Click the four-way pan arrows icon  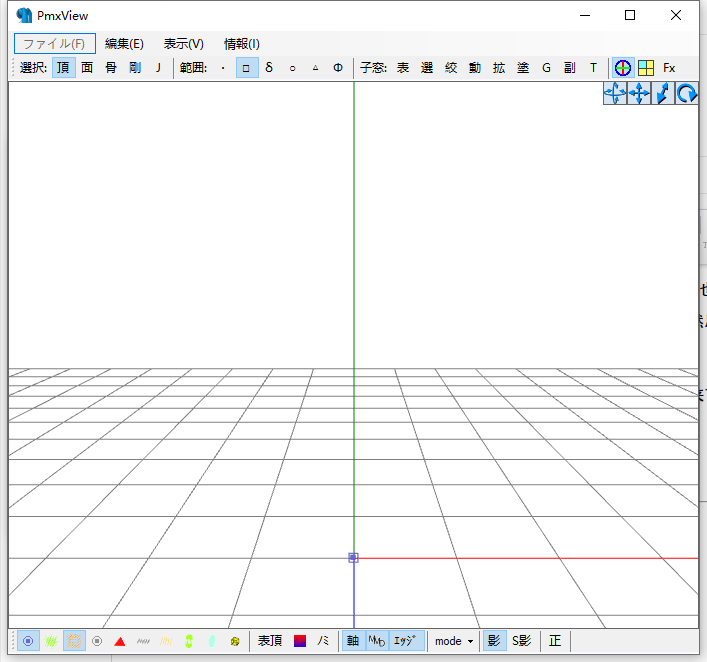point(639,94)
